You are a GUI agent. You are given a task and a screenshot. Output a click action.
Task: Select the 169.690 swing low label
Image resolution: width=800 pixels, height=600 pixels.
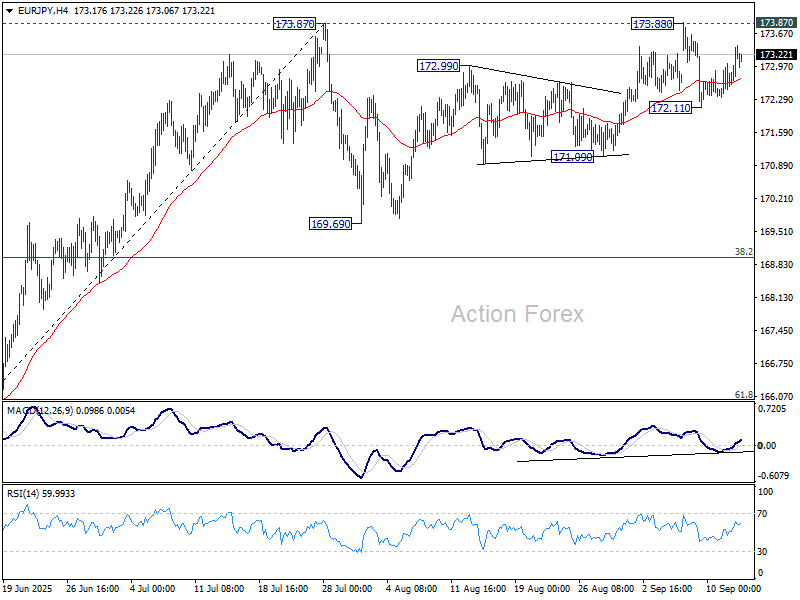click(330, 224)
